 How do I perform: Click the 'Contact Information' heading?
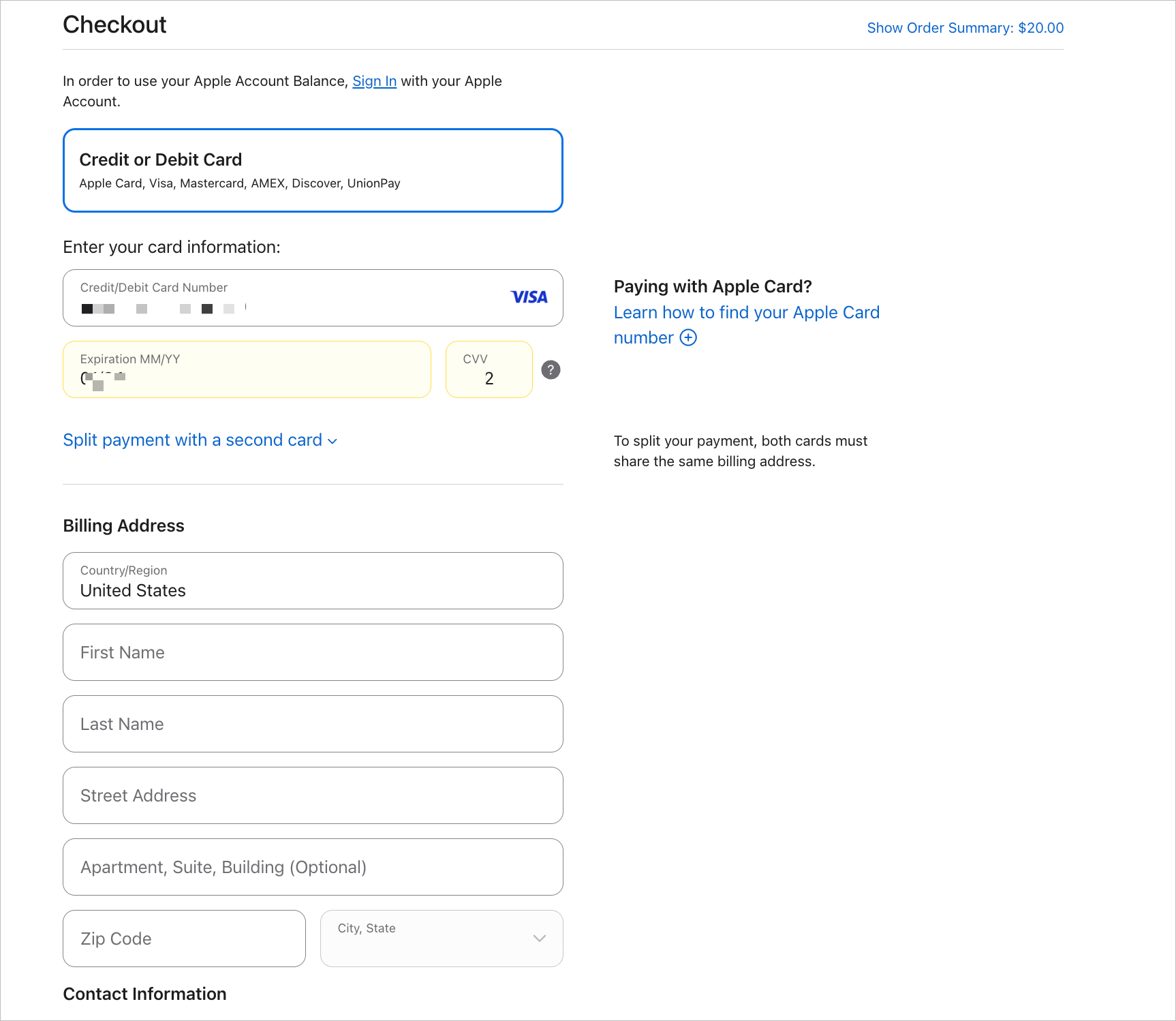point(144,994)
